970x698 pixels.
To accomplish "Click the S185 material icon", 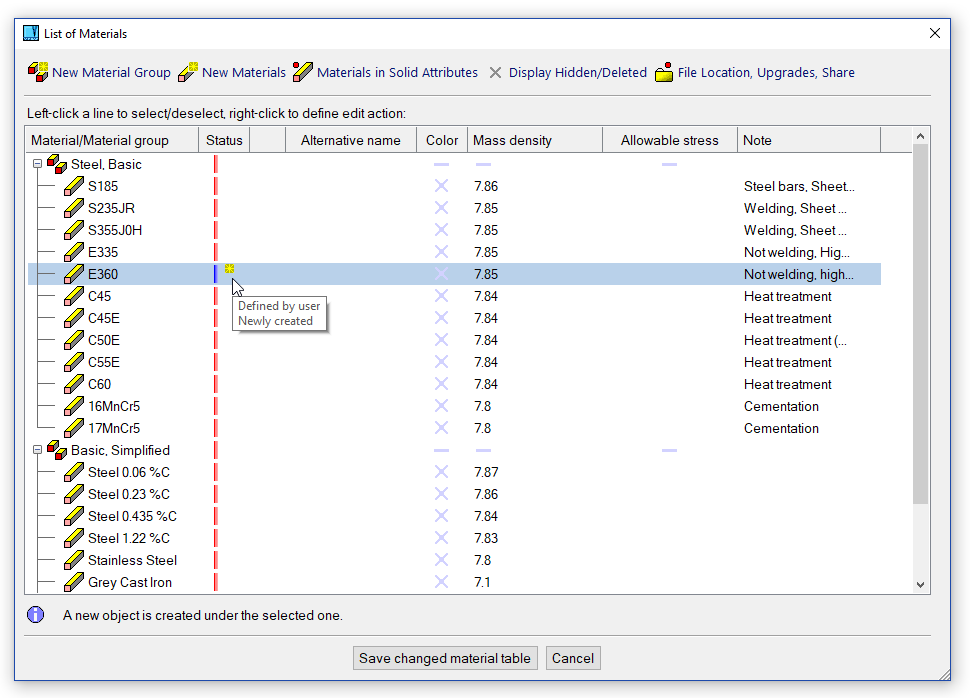I will (x=74, y=186).
